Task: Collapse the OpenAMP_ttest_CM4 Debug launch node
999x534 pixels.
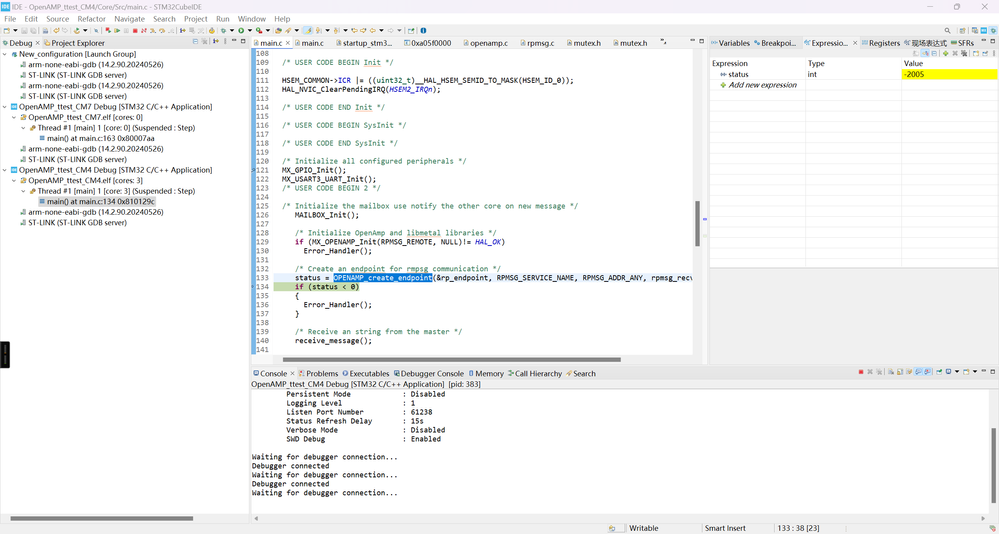Action: click(6, 170)
